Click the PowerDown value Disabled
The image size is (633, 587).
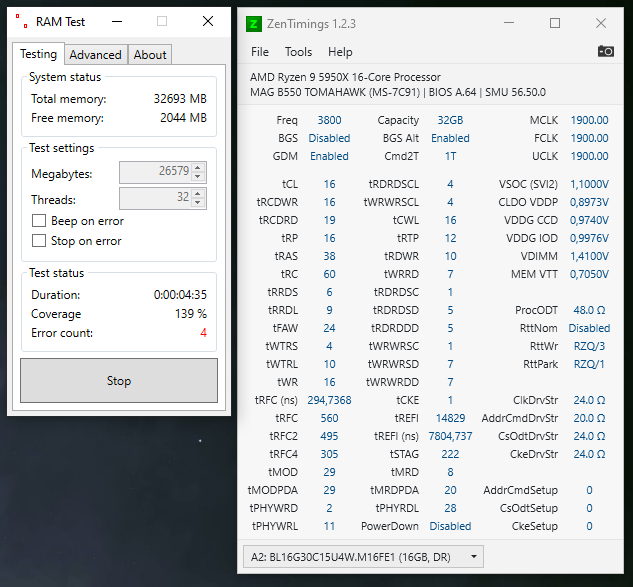[450, 526]
